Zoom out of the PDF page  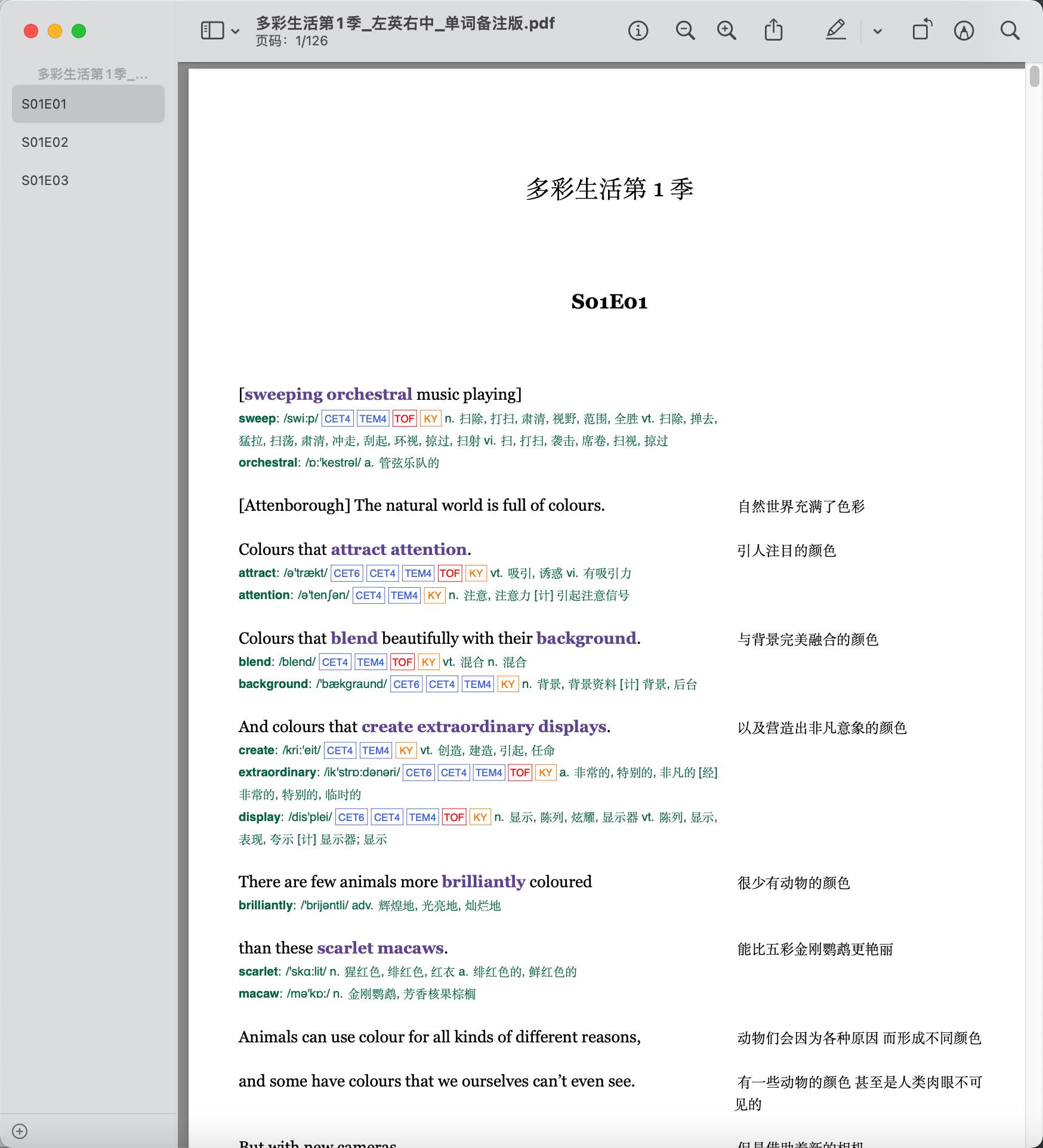click(685, 30)
